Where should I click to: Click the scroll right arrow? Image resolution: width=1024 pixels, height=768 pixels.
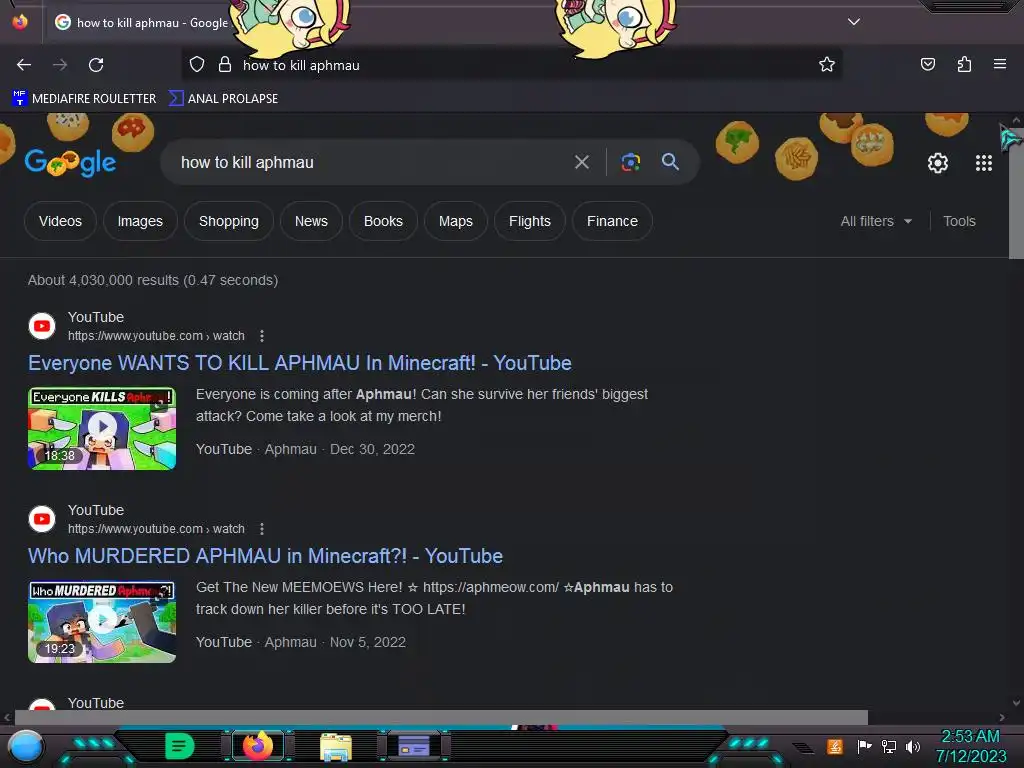click(x=1002, y=718)
